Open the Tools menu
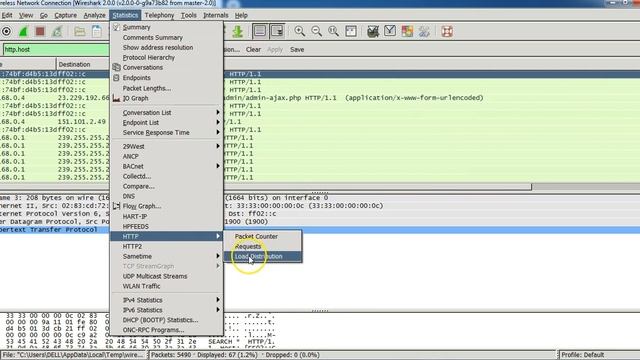 (189, 15)
